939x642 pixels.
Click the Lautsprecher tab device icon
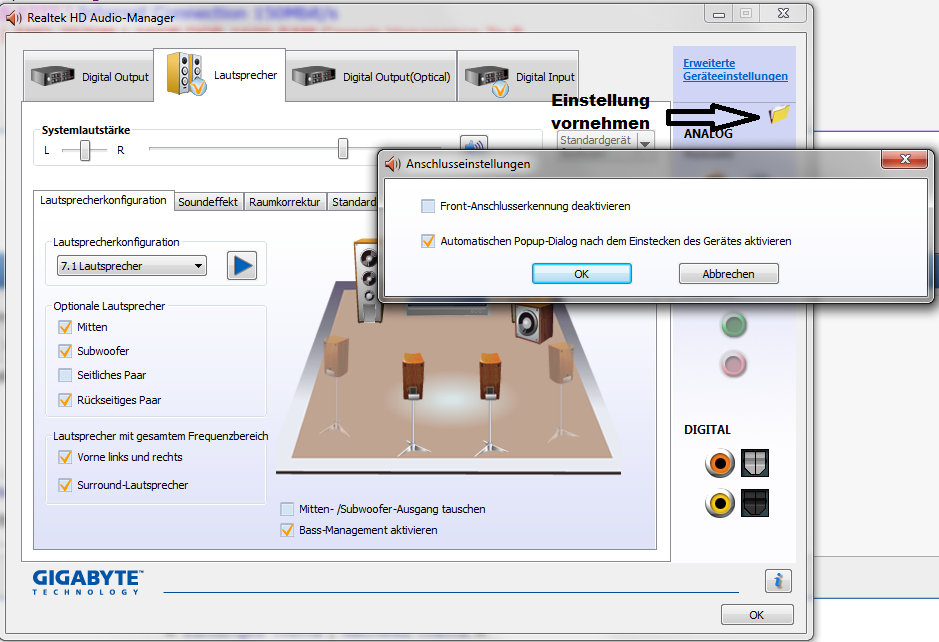pyautogui.click(x=186, y=74)
